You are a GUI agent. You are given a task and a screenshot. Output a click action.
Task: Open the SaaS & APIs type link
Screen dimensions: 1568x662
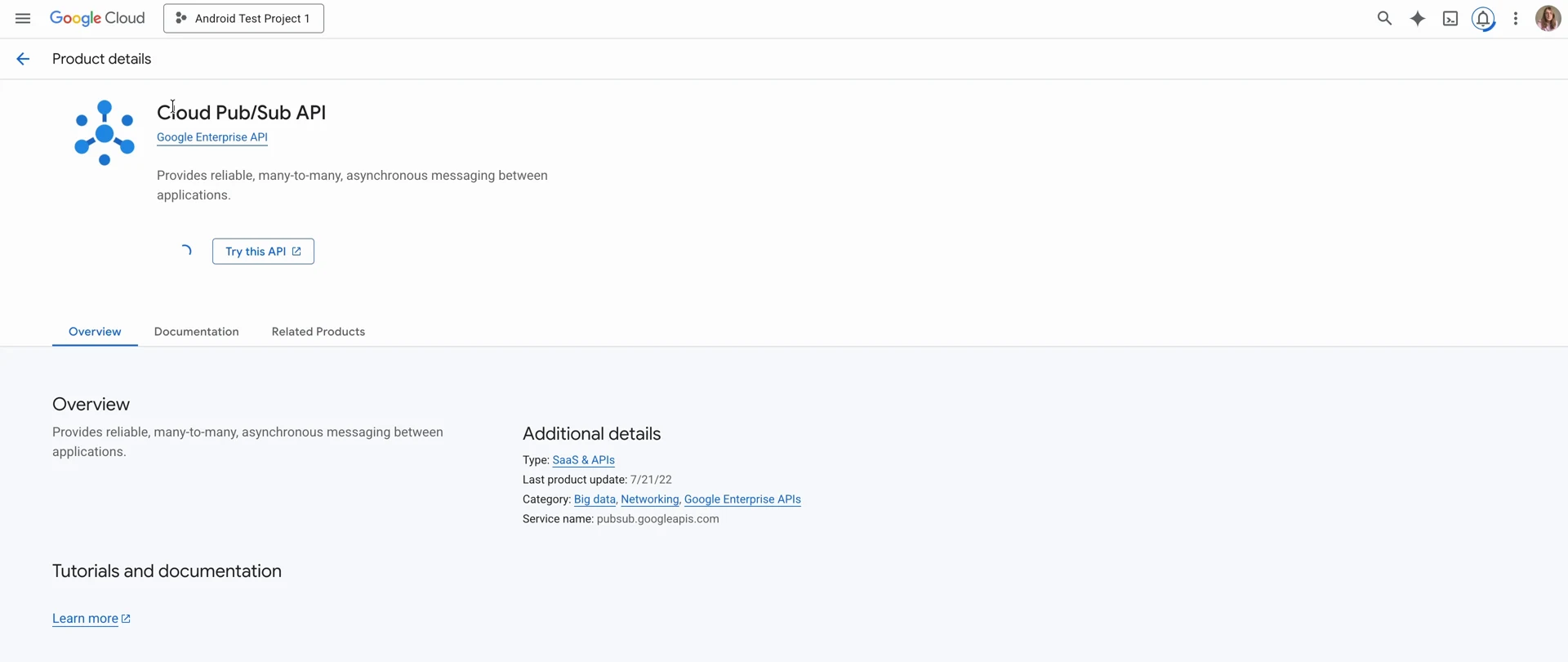coord(584,460)
